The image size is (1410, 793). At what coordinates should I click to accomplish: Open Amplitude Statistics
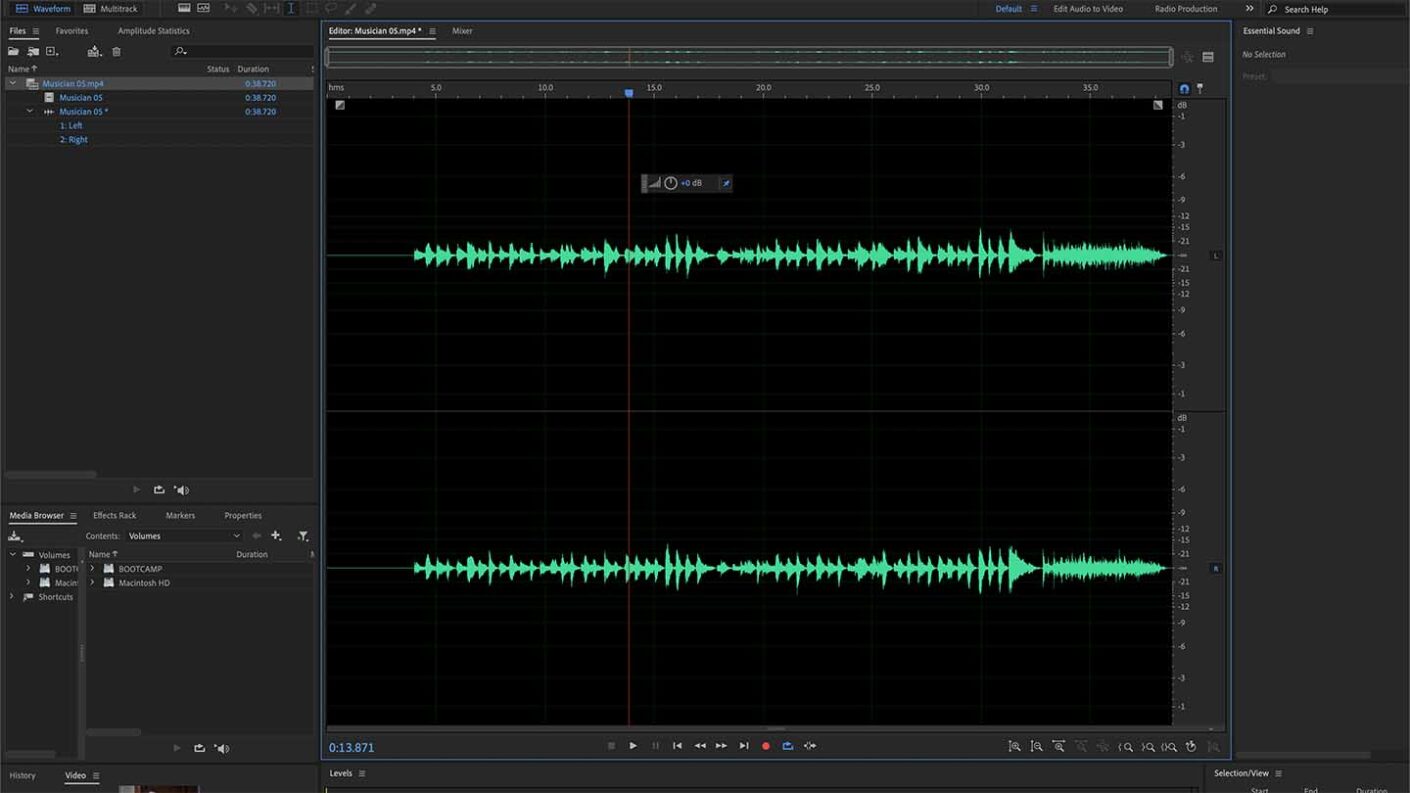pyautogui.click(x=155, y=30)
